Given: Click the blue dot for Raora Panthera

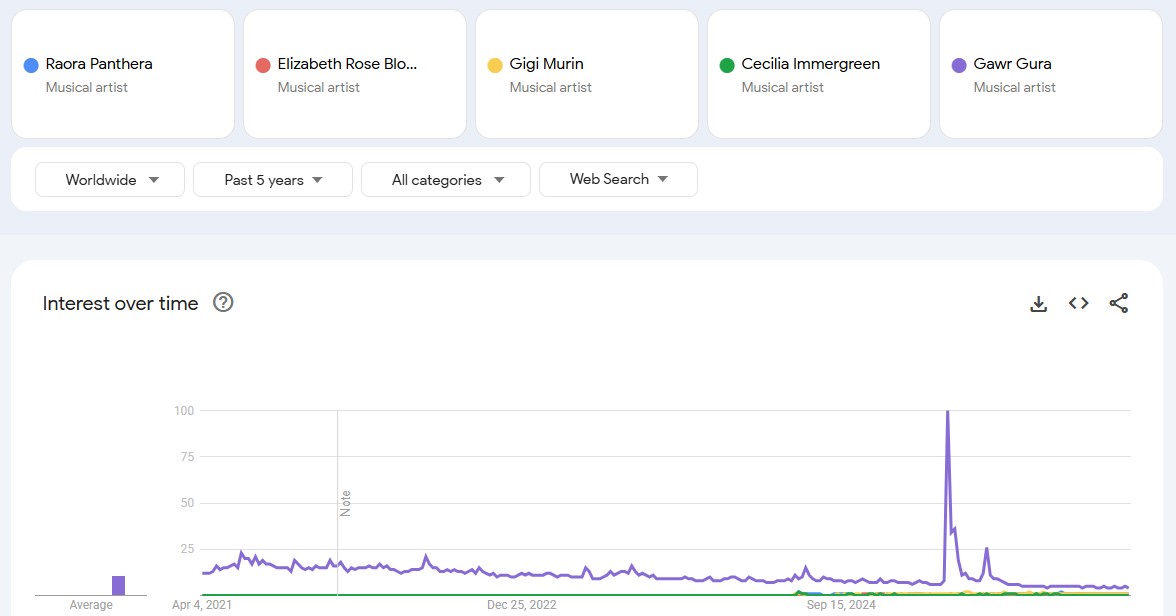Looking at the screenshot, I should coord(31,65).
